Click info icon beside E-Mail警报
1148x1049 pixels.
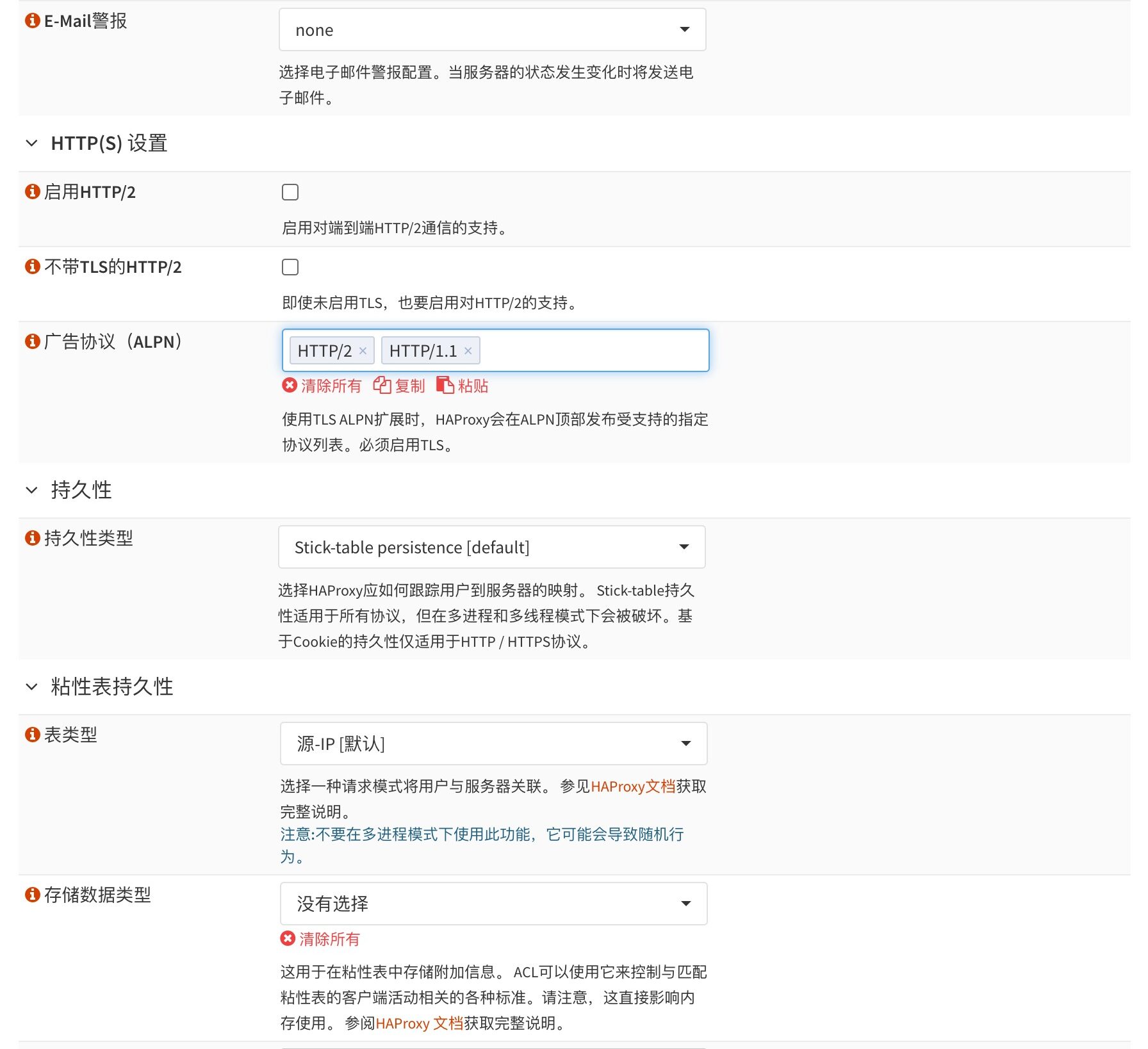(32, 20)
